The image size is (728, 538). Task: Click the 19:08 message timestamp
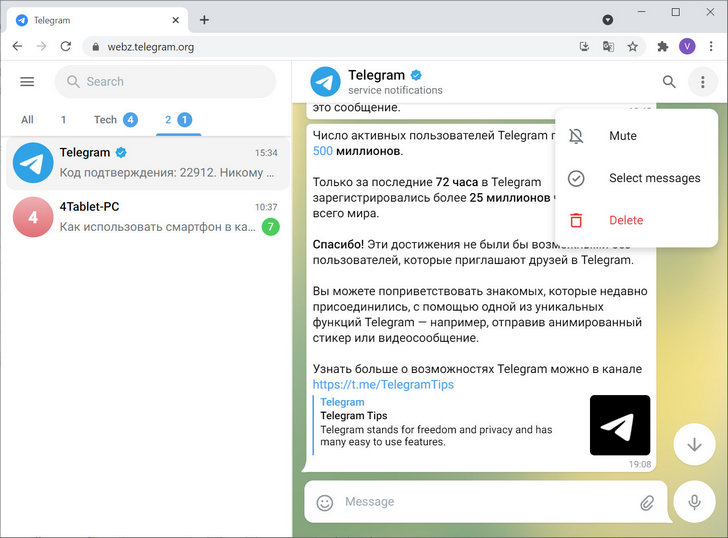coord(640,464)
